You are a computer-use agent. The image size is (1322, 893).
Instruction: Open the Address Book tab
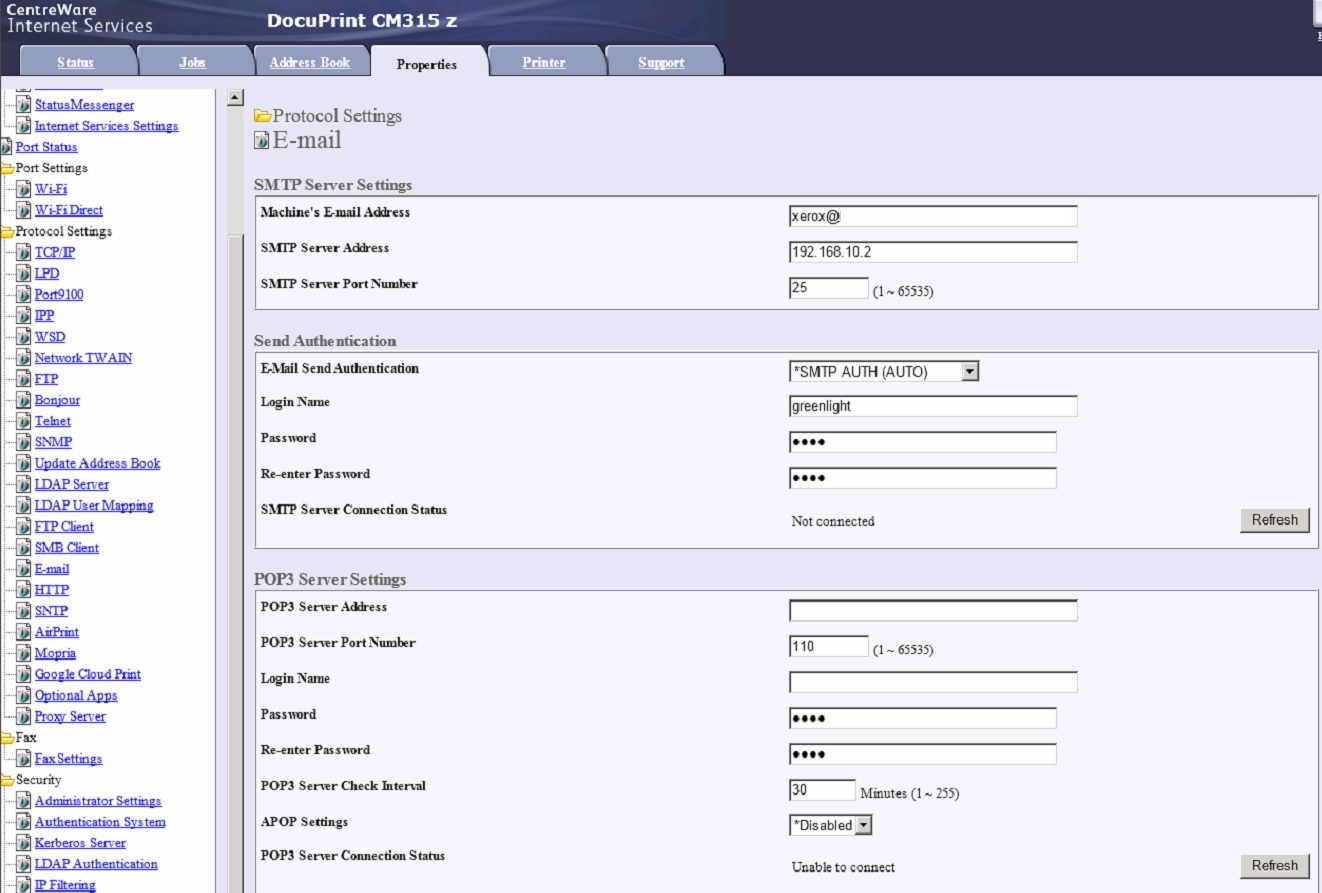point(310,62)
